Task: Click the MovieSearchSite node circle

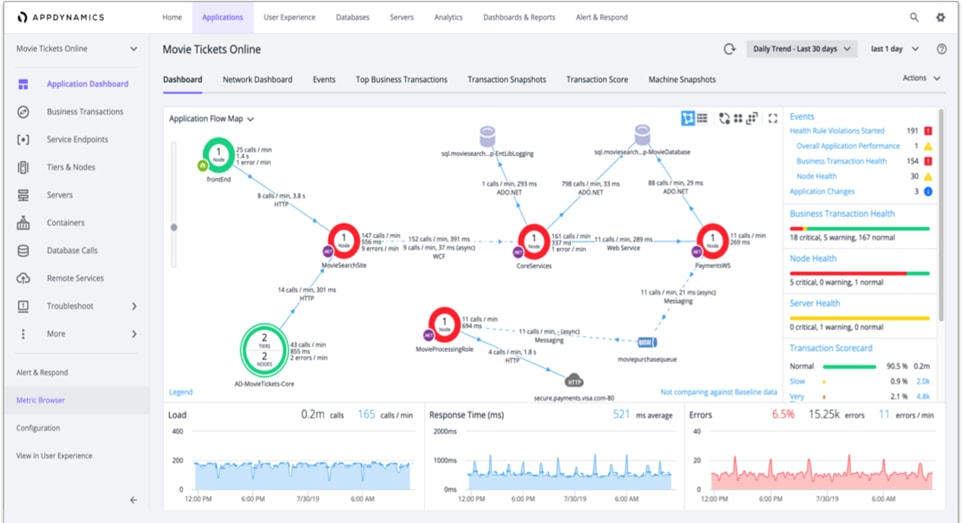Action: (x=344, y=240)
